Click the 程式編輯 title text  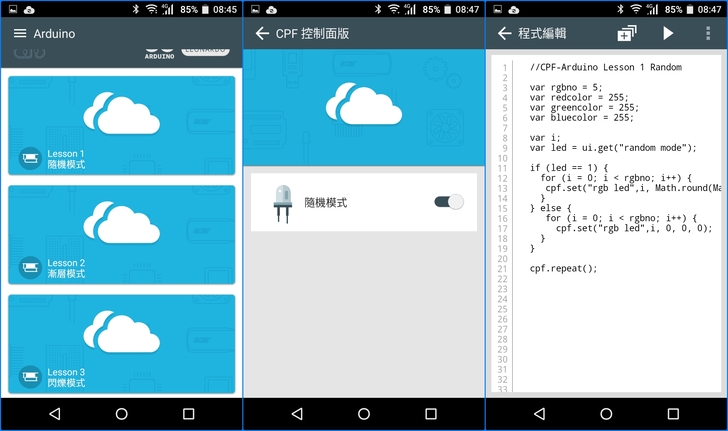point(542,33)
